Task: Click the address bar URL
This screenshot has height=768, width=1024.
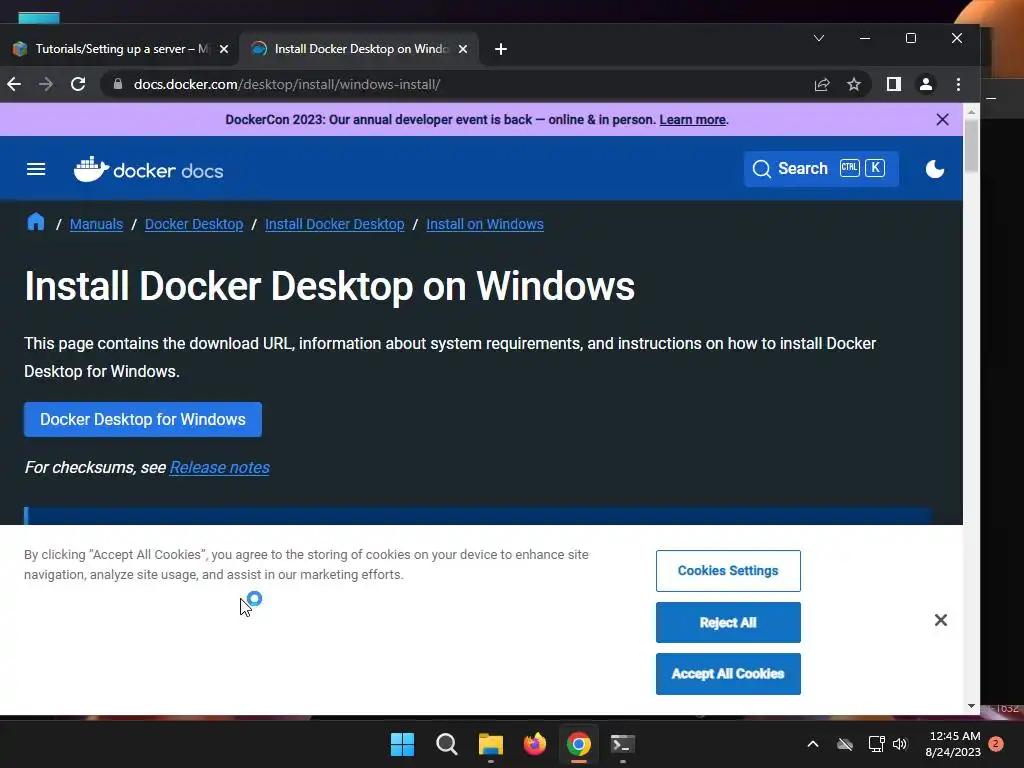Action: coord(287,84)
